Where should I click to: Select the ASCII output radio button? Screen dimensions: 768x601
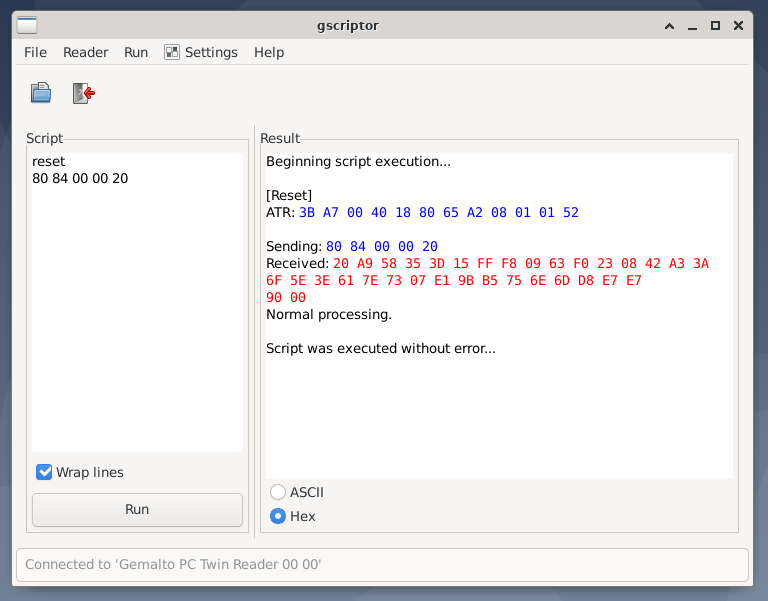coord(278,492)
